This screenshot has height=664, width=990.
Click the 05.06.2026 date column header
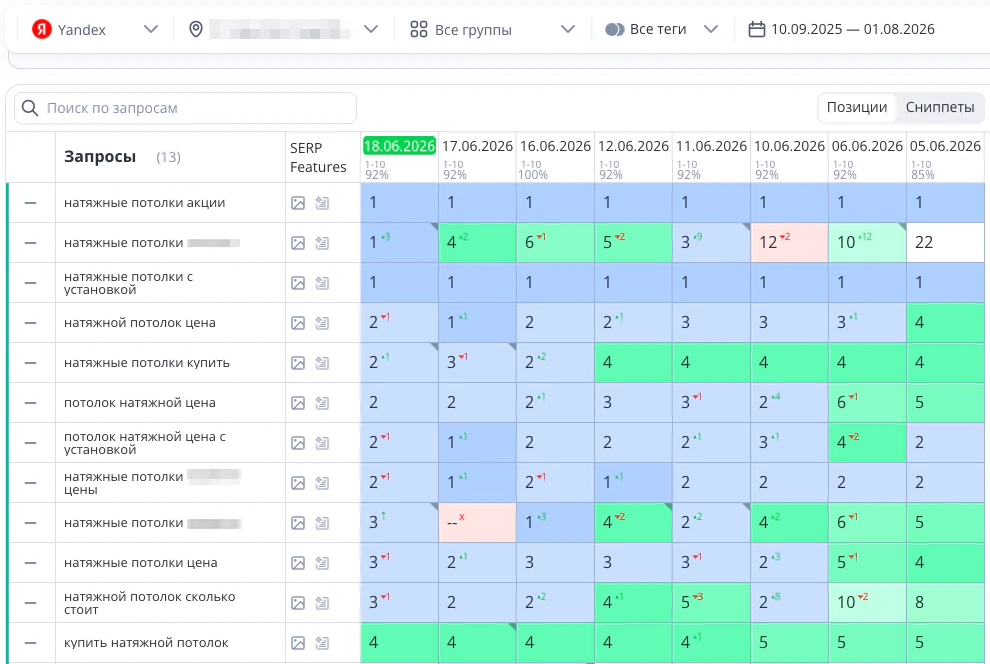click(x=945, y=146)
